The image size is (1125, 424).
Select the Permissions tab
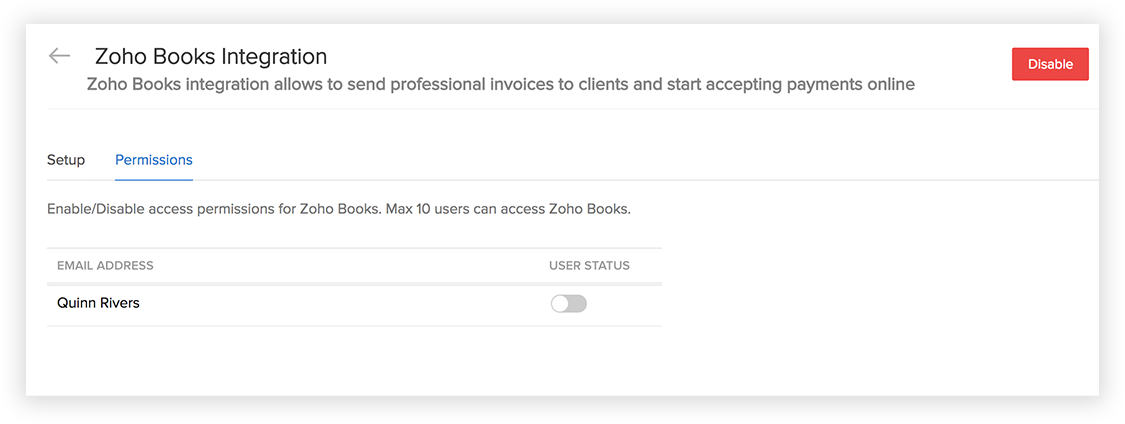[x=154, y=160]
